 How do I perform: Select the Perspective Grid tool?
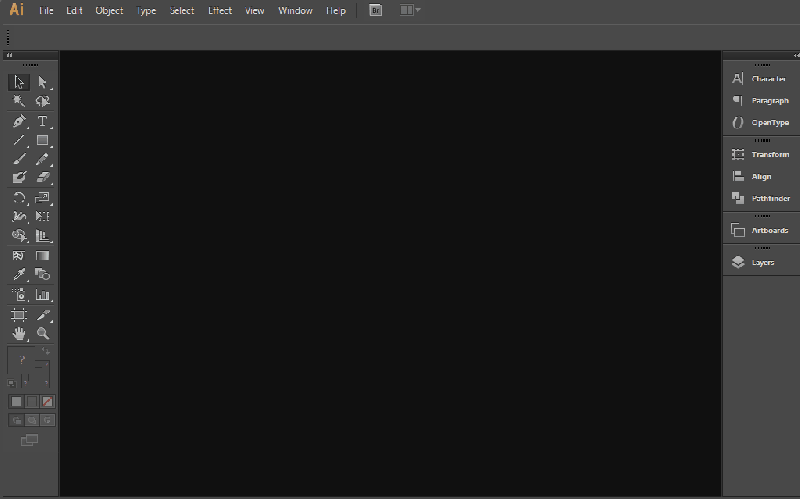point(42,236)
